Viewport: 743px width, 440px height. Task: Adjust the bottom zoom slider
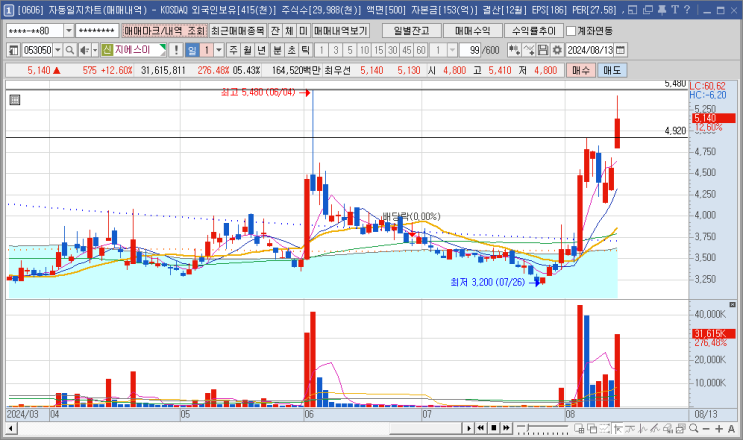tap(543, 428)
